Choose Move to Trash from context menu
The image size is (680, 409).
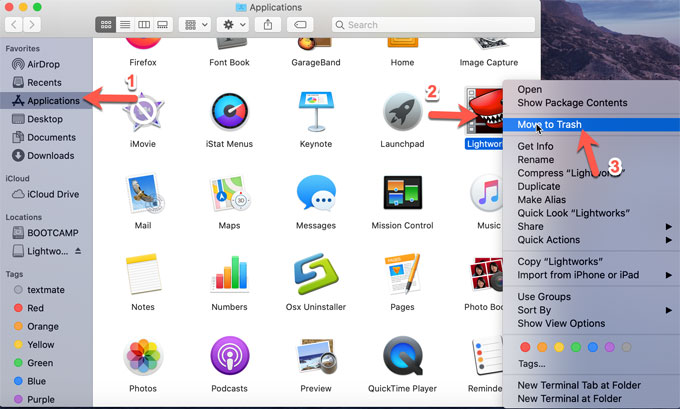pyautogui.click(x=549, y=125)
